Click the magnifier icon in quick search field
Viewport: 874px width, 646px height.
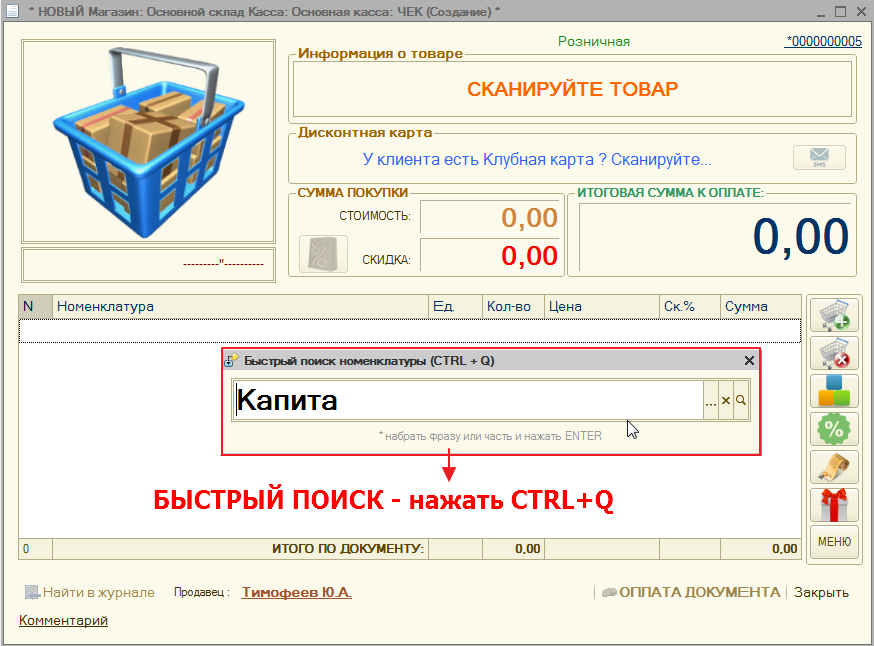(x=741, y=400)
